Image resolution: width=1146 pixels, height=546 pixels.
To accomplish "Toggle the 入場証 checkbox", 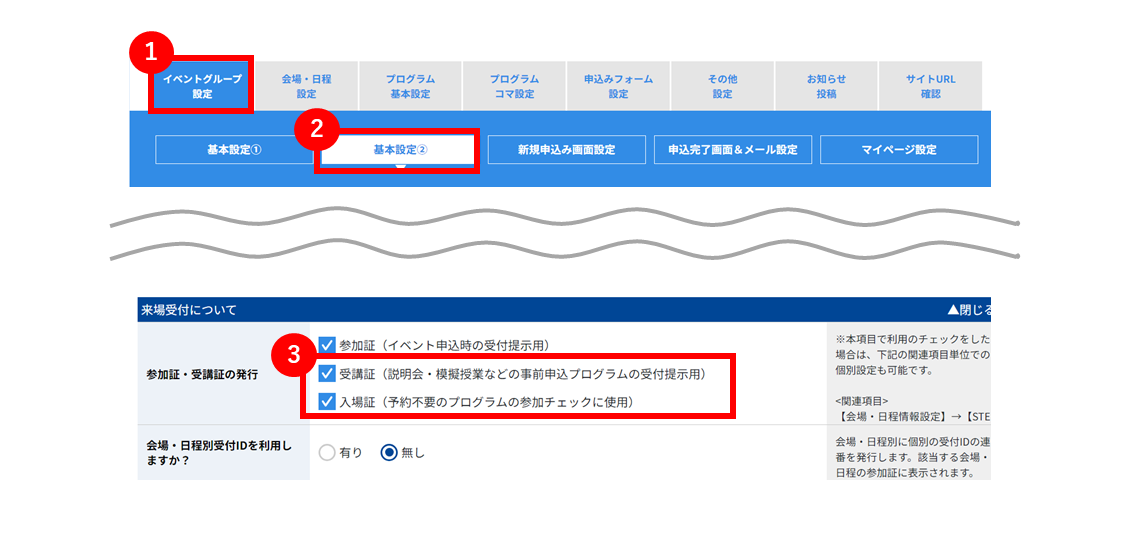I will click(327, 402).
